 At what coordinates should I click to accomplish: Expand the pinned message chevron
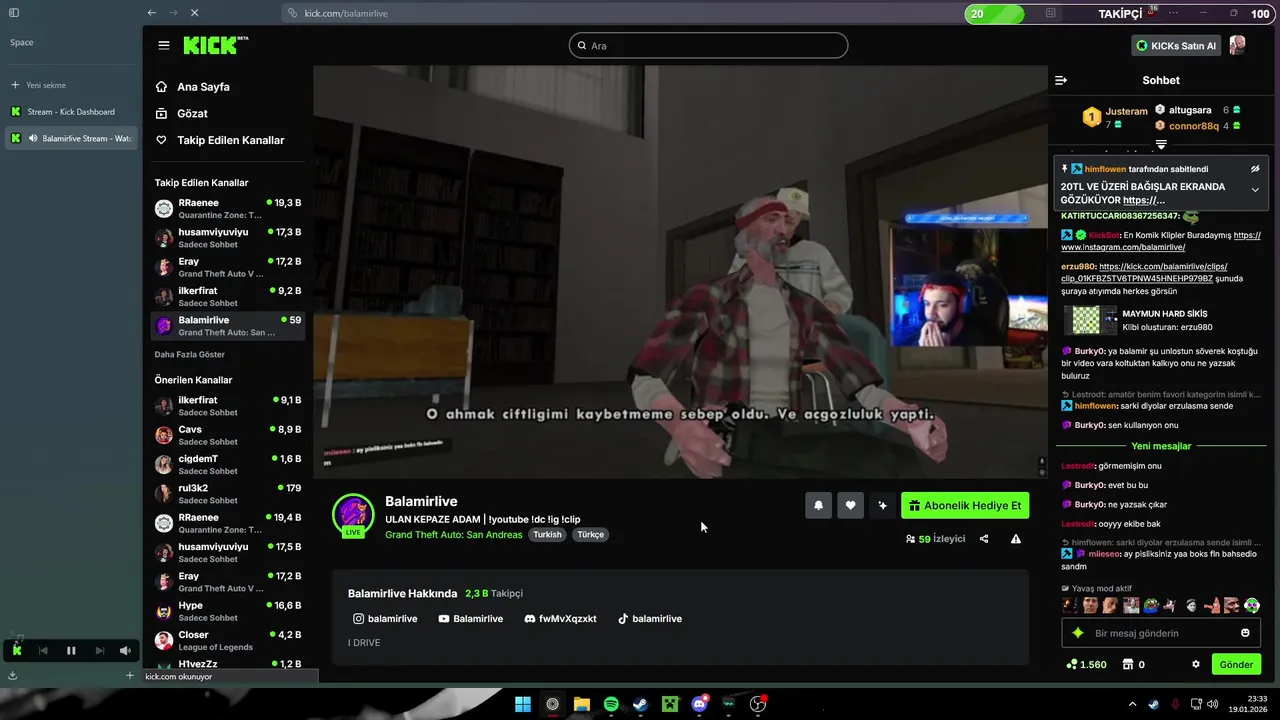[1255, 190]
